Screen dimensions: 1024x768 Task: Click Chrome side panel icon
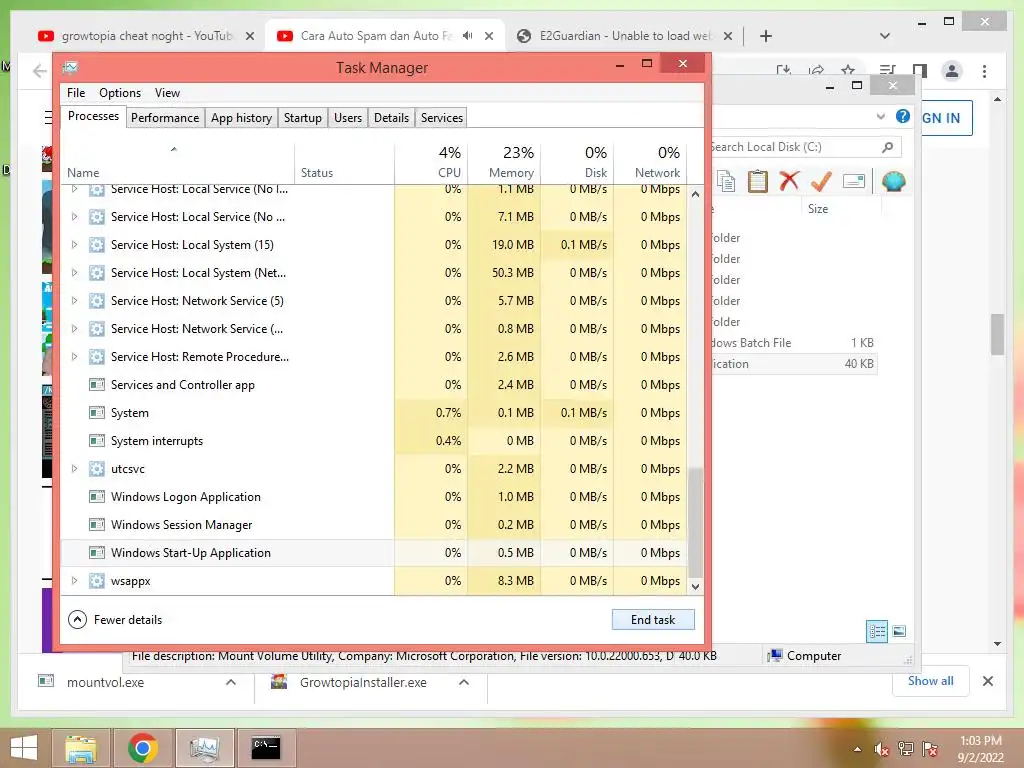(920, 71)
